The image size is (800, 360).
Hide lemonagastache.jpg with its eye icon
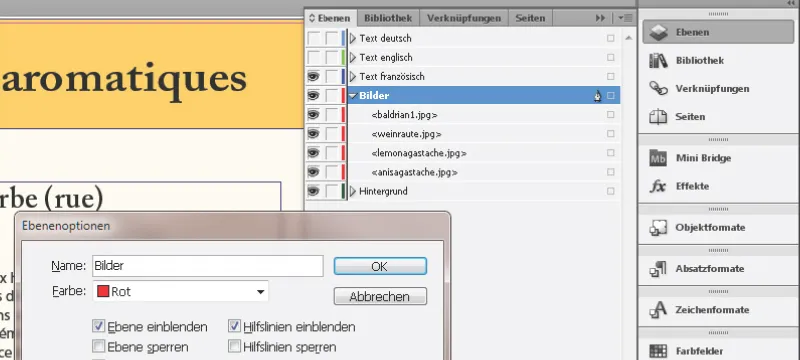pos(313,153)
